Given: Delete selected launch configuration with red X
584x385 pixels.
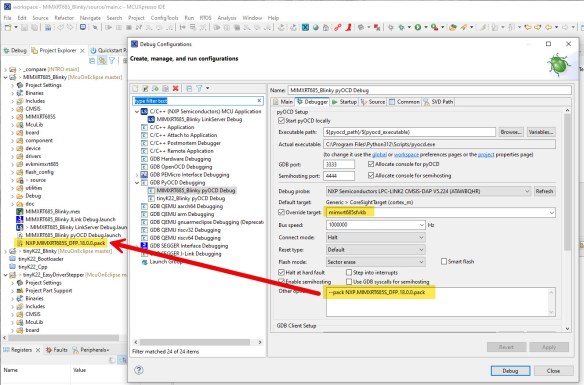Looking at the screenshot, I should 175,89.
